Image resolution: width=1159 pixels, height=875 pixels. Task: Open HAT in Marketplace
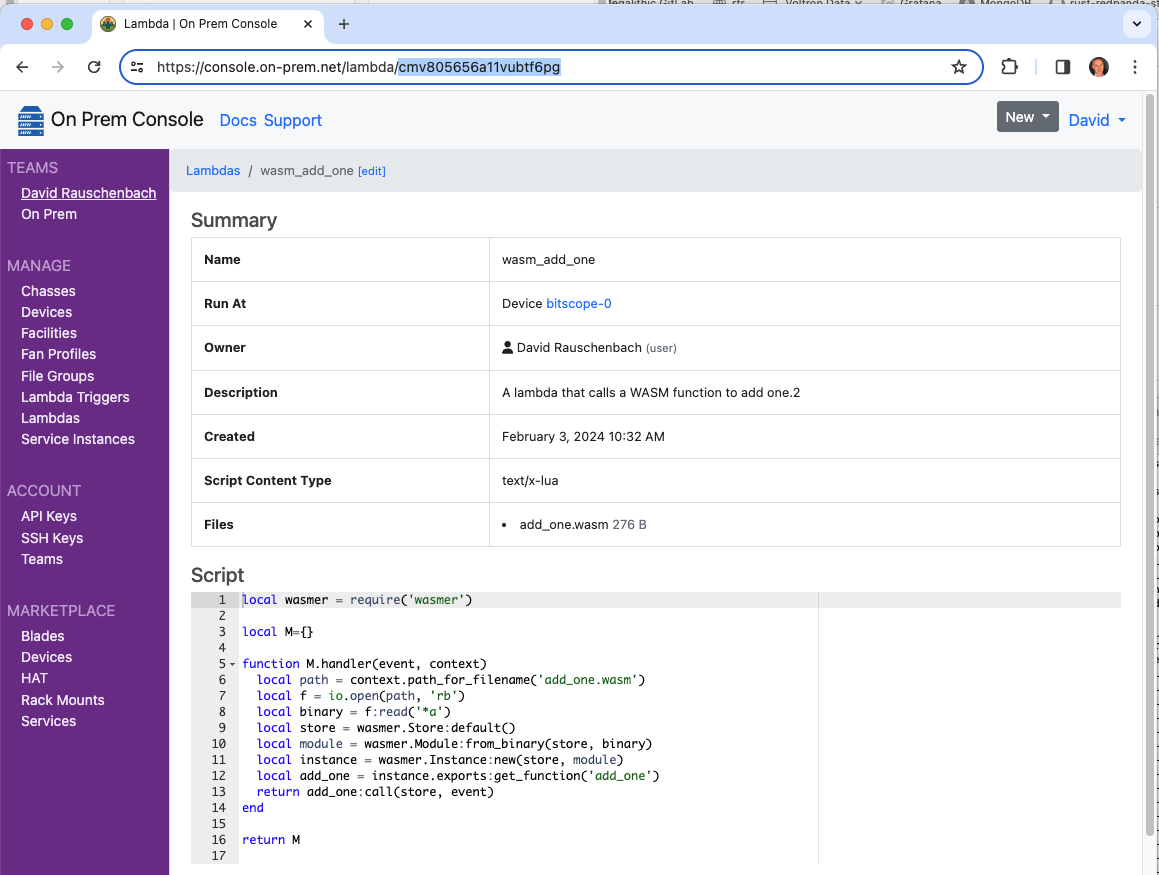click(34, 678)
